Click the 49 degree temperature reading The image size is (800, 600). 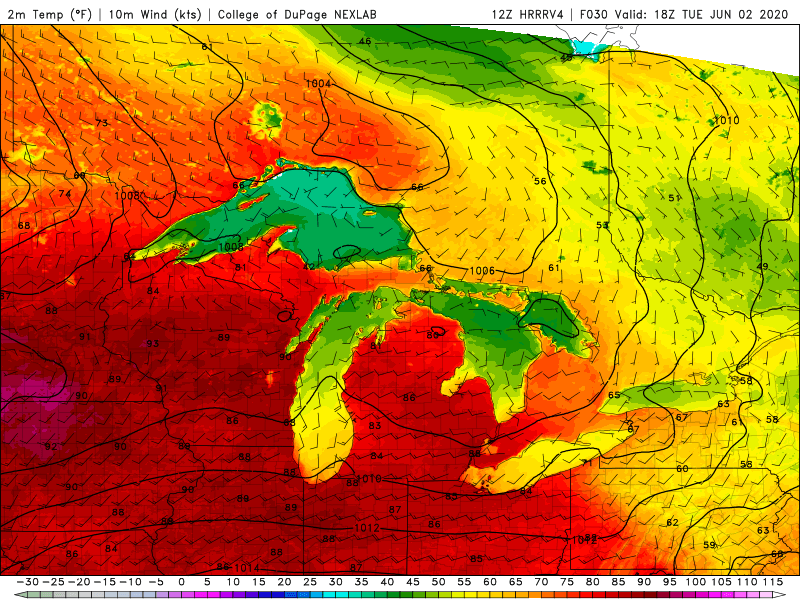pos(763,266)
